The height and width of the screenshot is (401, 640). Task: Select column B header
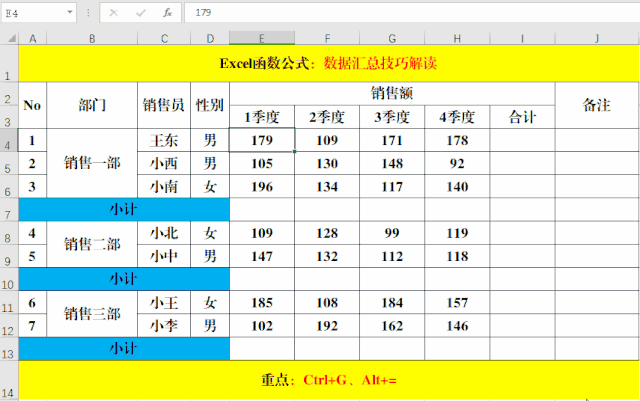(92, 38)
